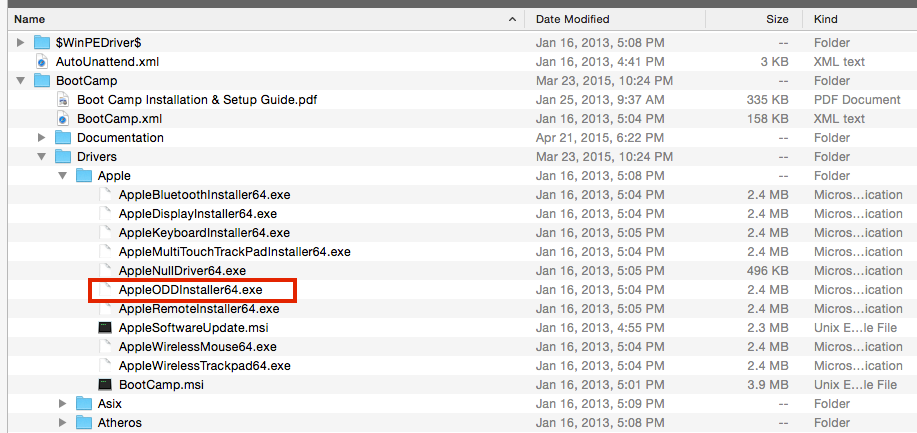Click the Drivers folder icon
Image resolution: width=917 pixels, height=433 pixels.
63,156
